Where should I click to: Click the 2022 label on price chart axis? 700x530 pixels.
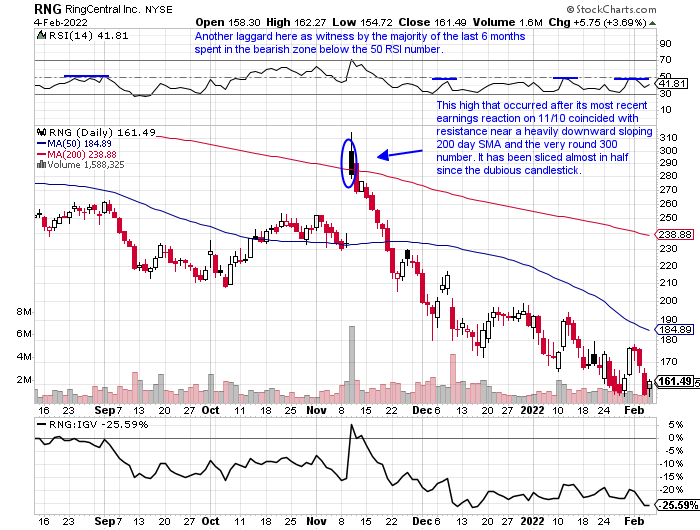pos(533,410)
